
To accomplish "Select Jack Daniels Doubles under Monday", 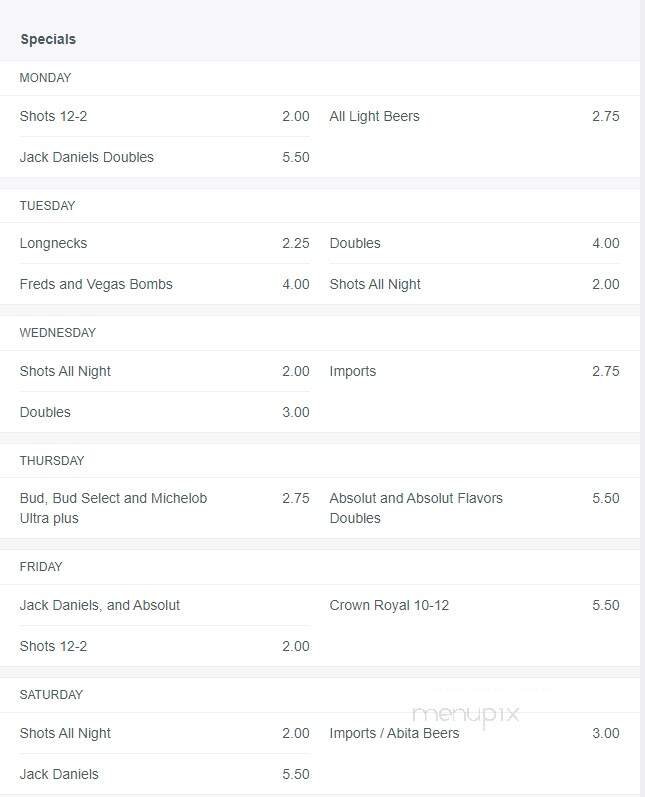I will pos(87,157).
